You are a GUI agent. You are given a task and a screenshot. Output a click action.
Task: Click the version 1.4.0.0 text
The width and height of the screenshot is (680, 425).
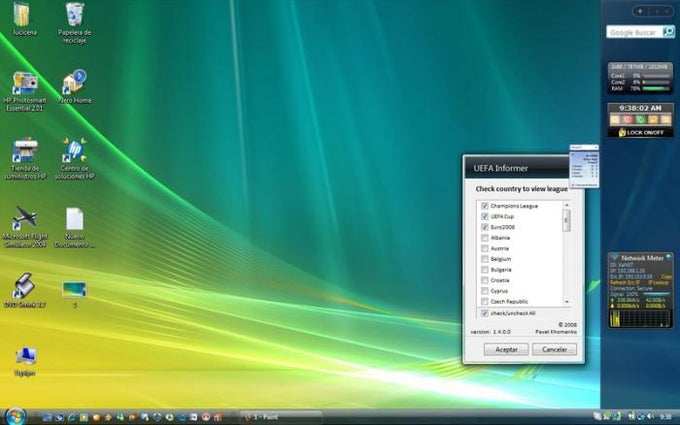click(490, 332)
